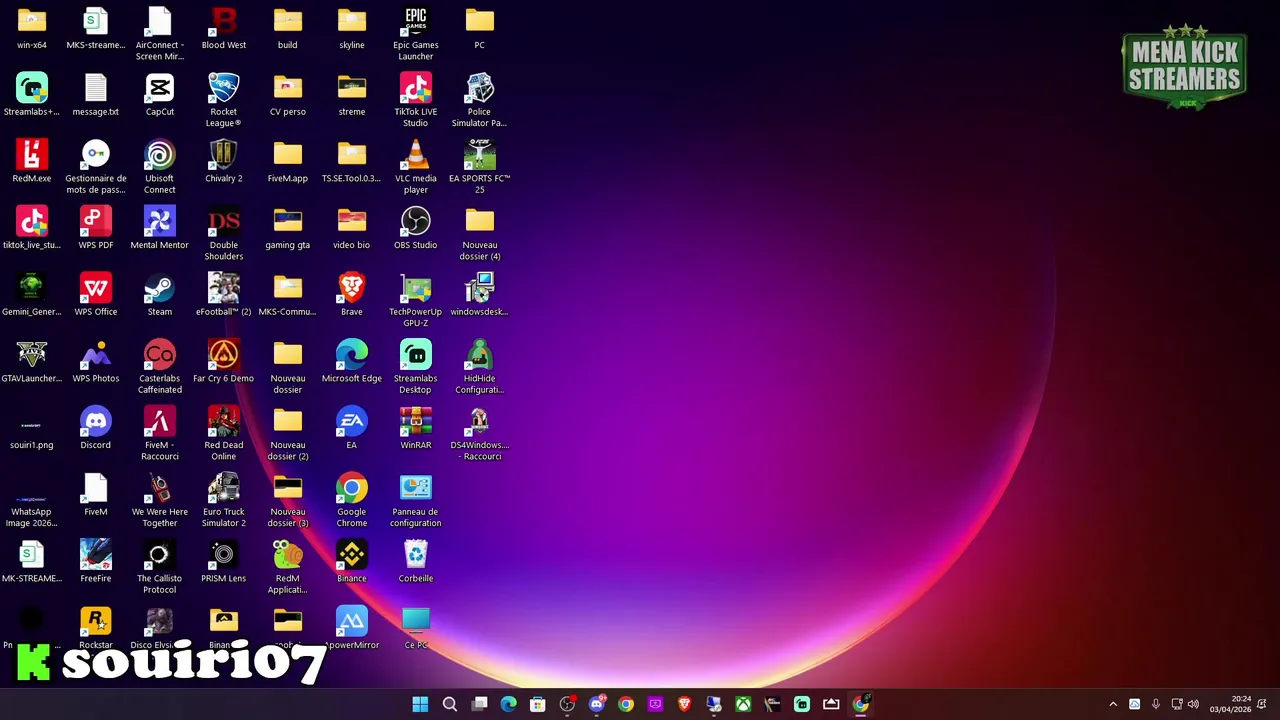Open the Ubisoft Connect shortcut
Image resolution: width=1280 pixels, height=720 pixels.
[160, 166]
